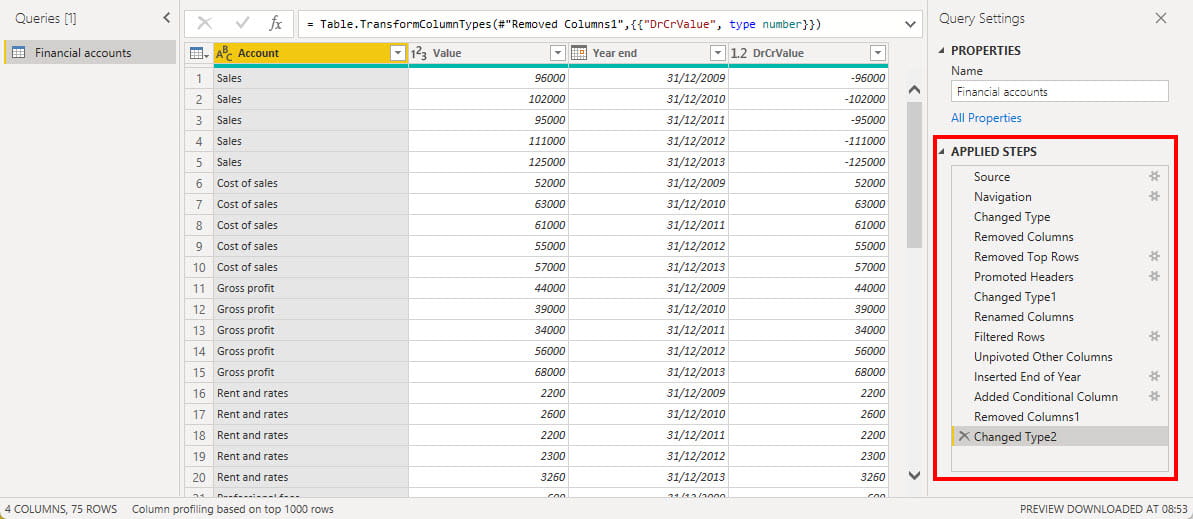
Task: Click the gear icon next to Source step
Action: click(1154, 177)
